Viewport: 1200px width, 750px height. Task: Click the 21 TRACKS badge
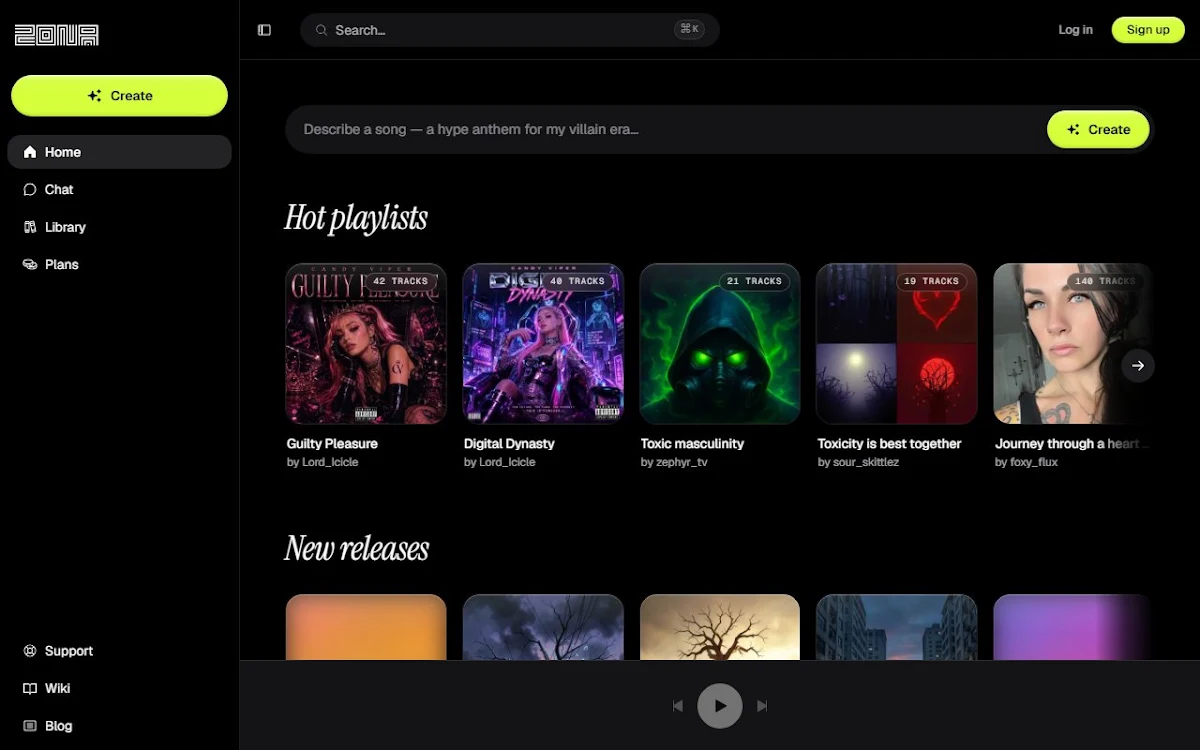click(x=755, y=281)
